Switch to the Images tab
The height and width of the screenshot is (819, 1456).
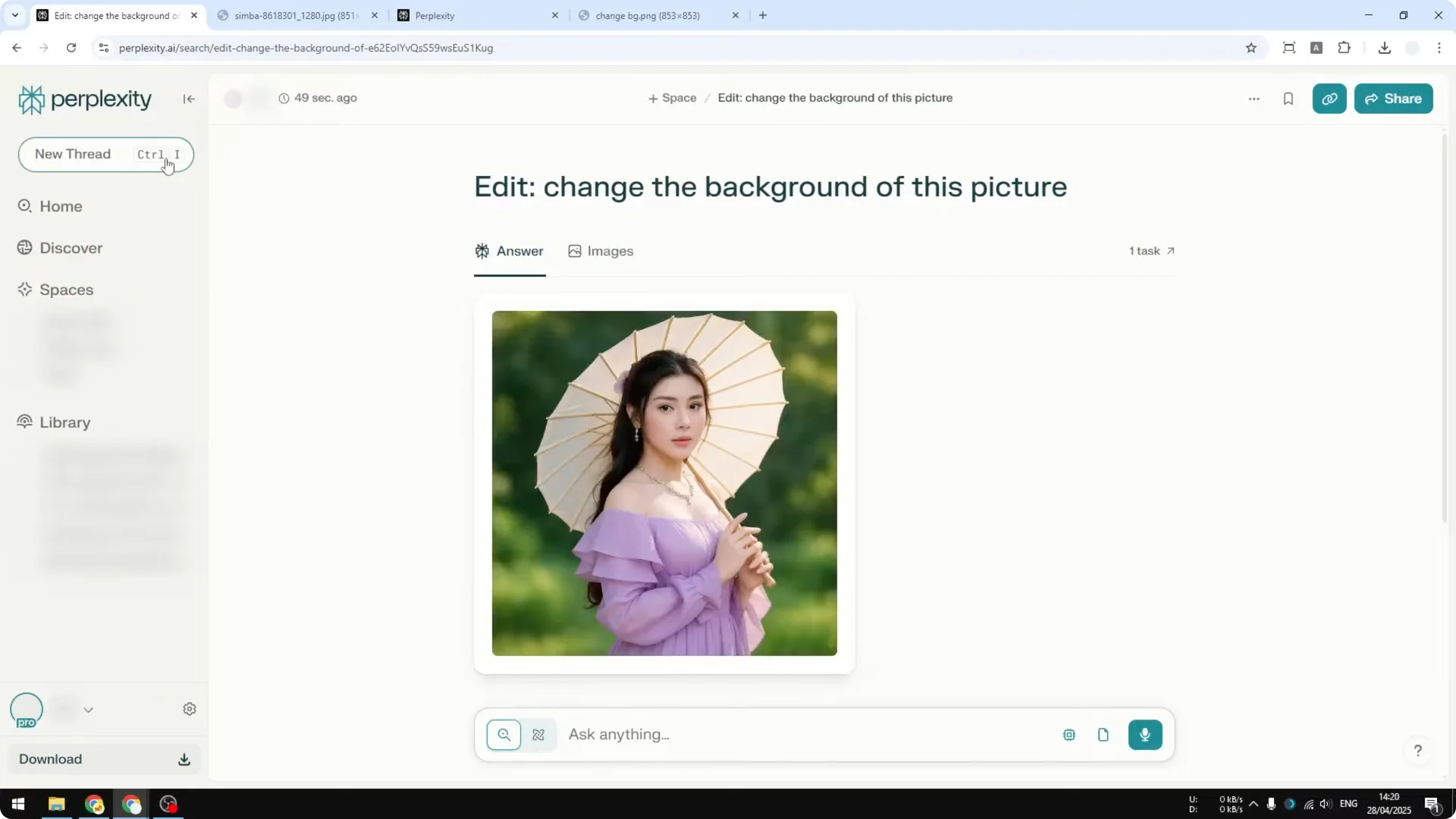click(x=601, y=251)
